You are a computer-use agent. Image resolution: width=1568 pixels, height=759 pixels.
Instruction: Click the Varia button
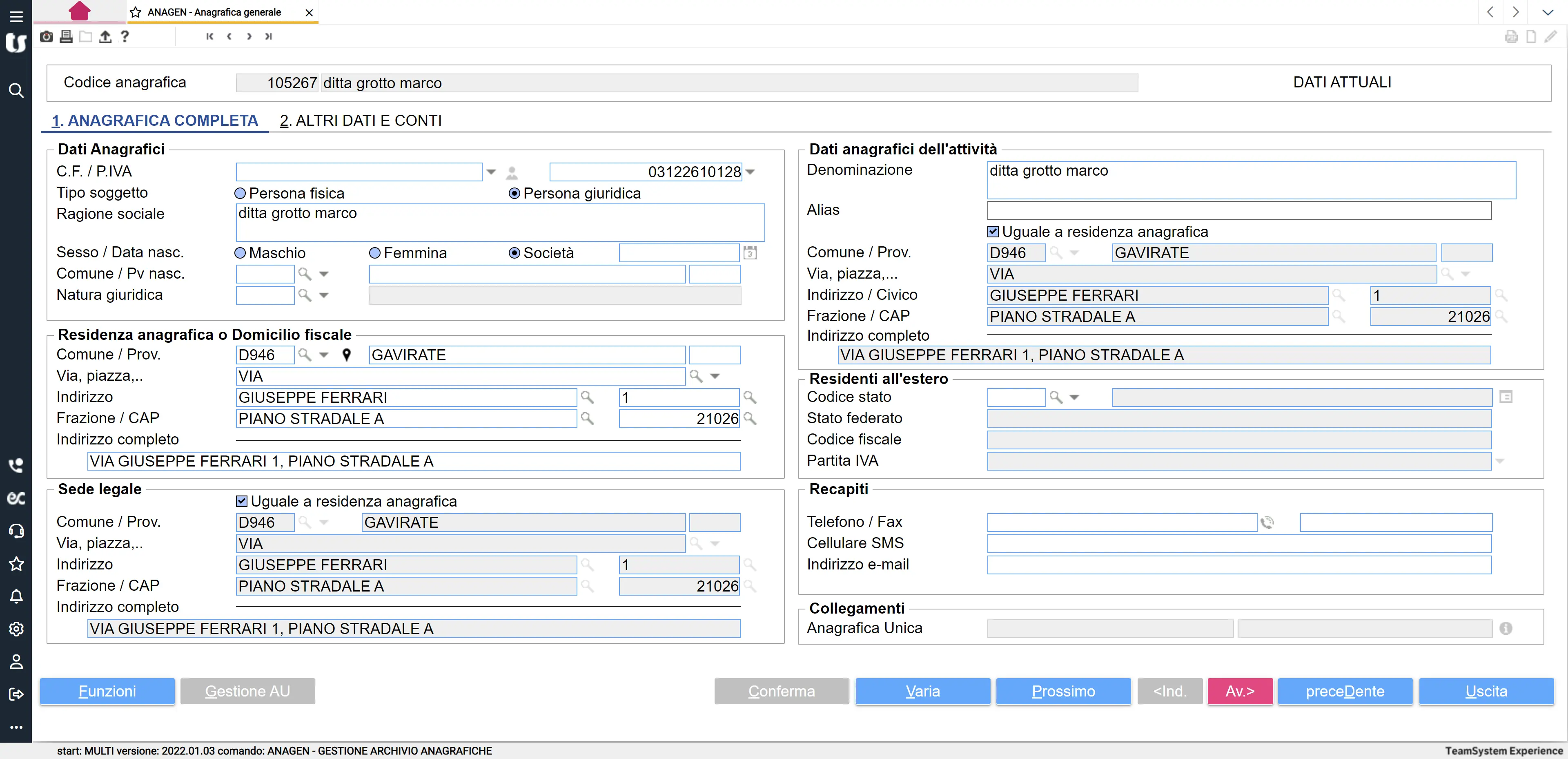point(922,691)
